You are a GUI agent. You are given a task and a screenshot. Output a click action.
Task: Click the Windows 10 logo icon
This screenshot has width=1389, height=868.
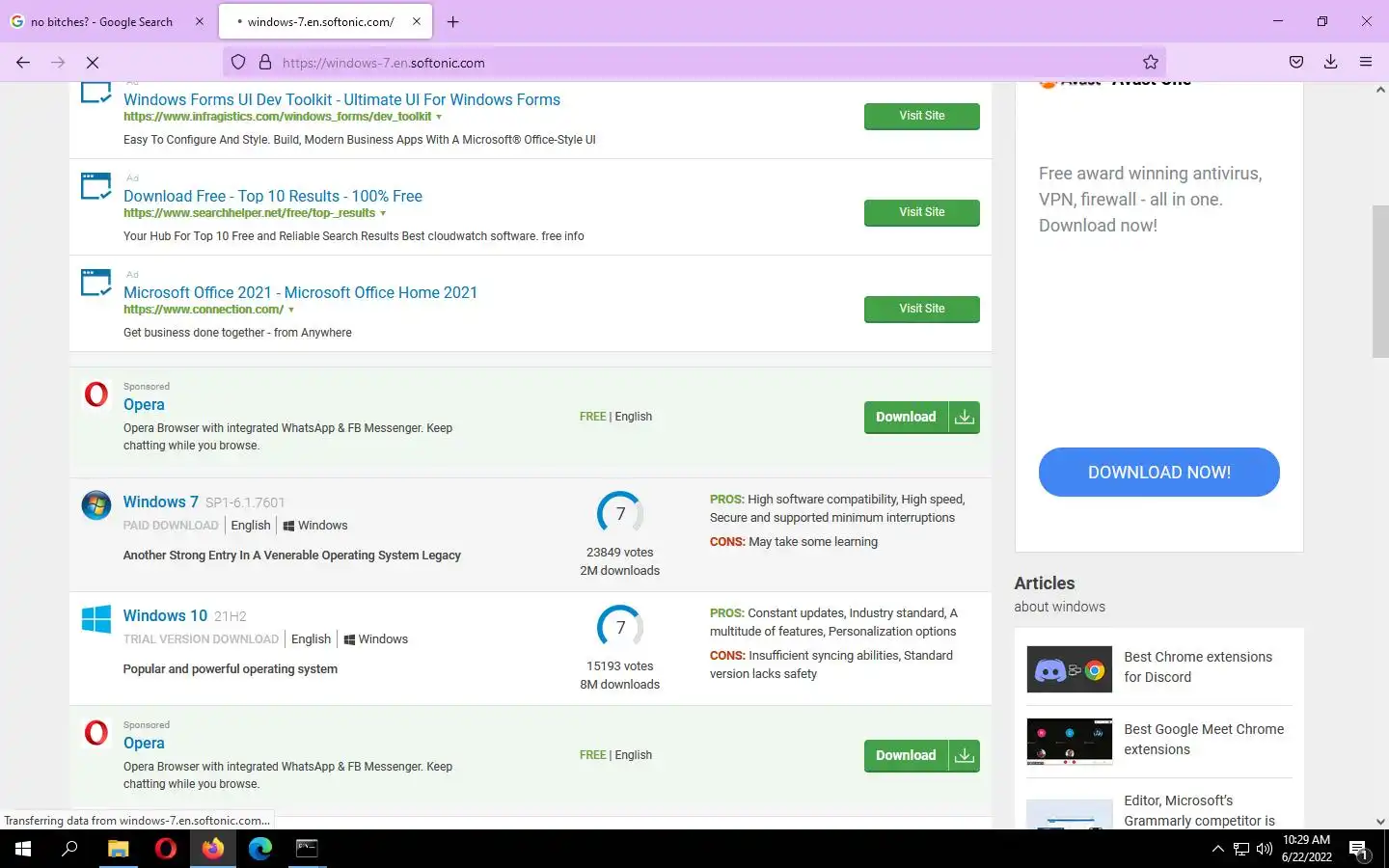click(96, 618)
